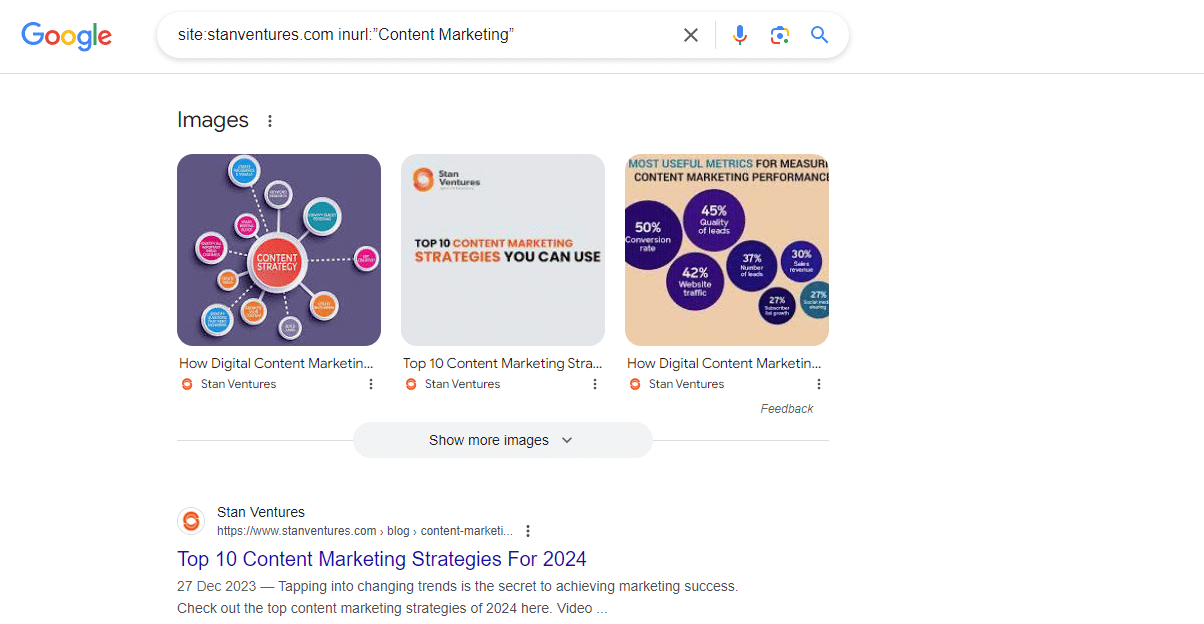Screen dimensions: 1204x624
Task: Open the metrics percentages bubble chart thumbnail
Action: tap(727, 250)
